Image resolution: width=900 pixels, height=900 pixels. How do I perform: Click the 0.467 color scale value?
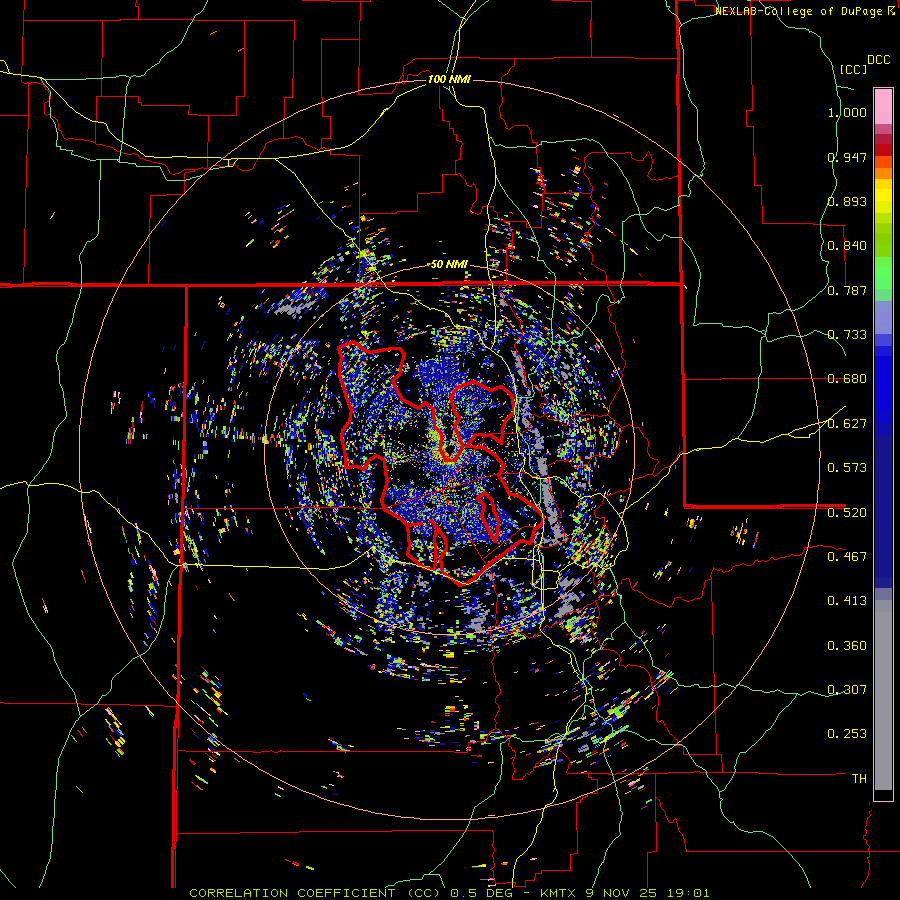coord(847,557)
